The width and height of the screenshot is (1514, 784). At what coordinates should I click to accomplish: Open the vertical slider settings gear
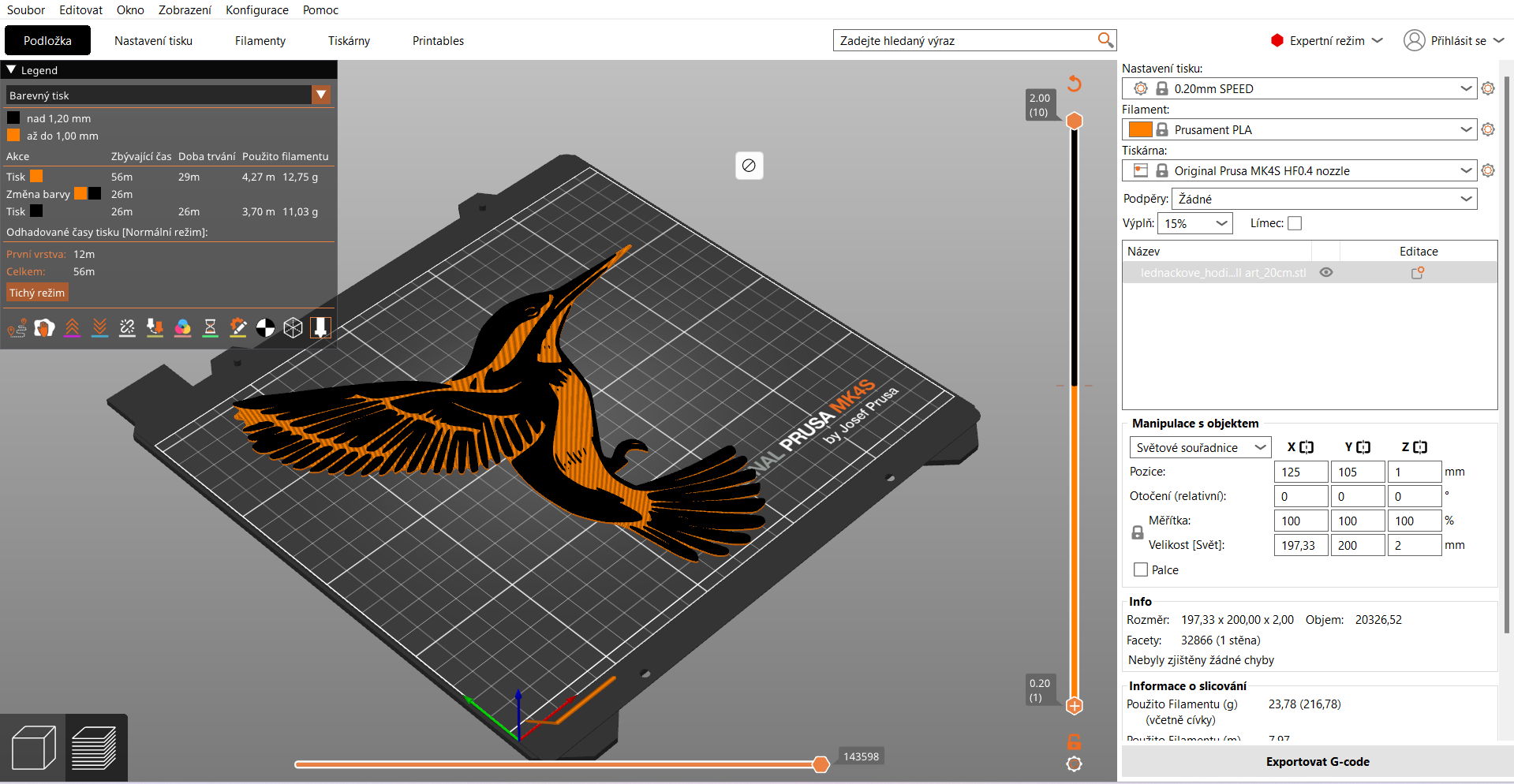[1074, 763]
